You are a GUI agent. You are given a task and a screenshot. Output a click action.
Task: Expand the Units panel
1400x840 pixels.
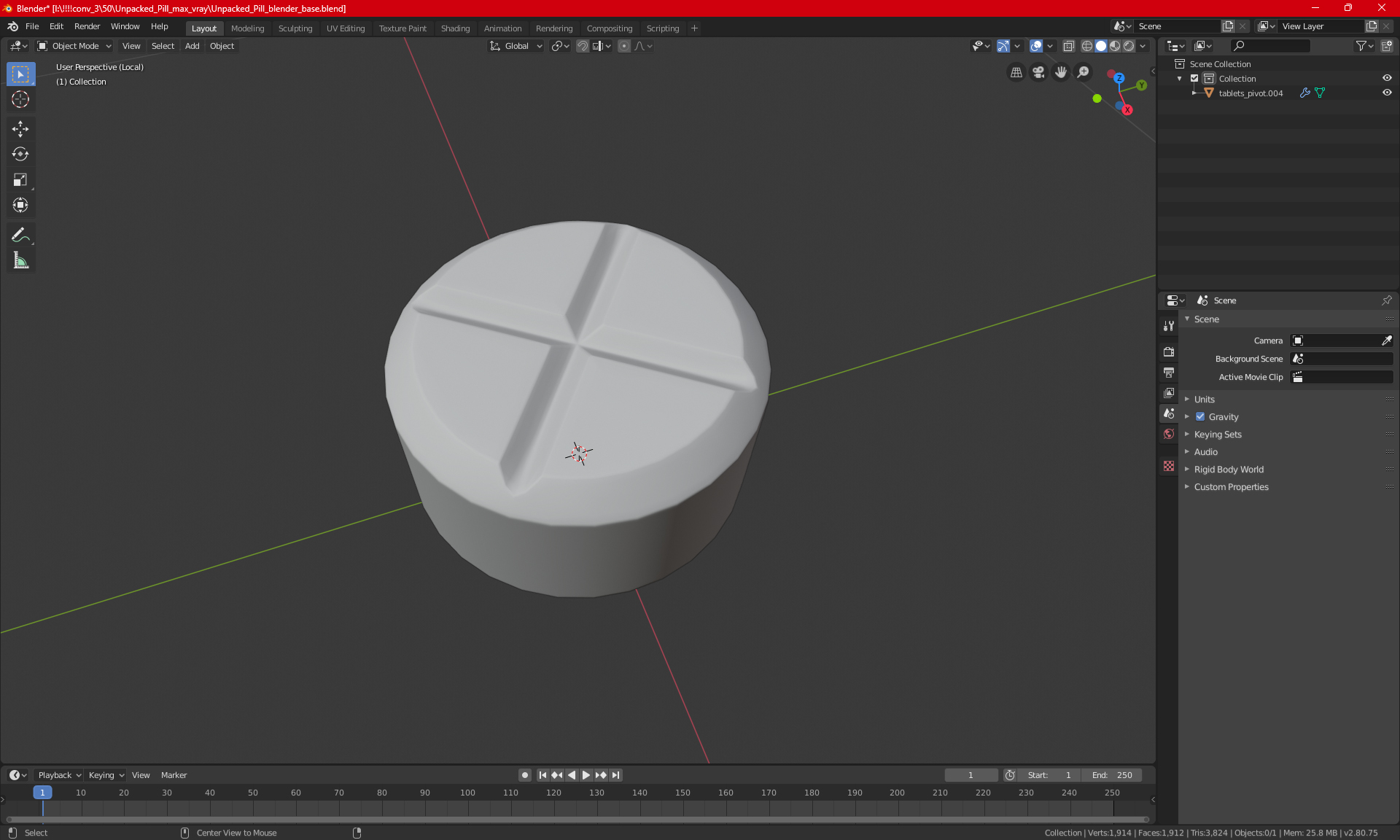pyautogui.click(x=1205, y=400)
